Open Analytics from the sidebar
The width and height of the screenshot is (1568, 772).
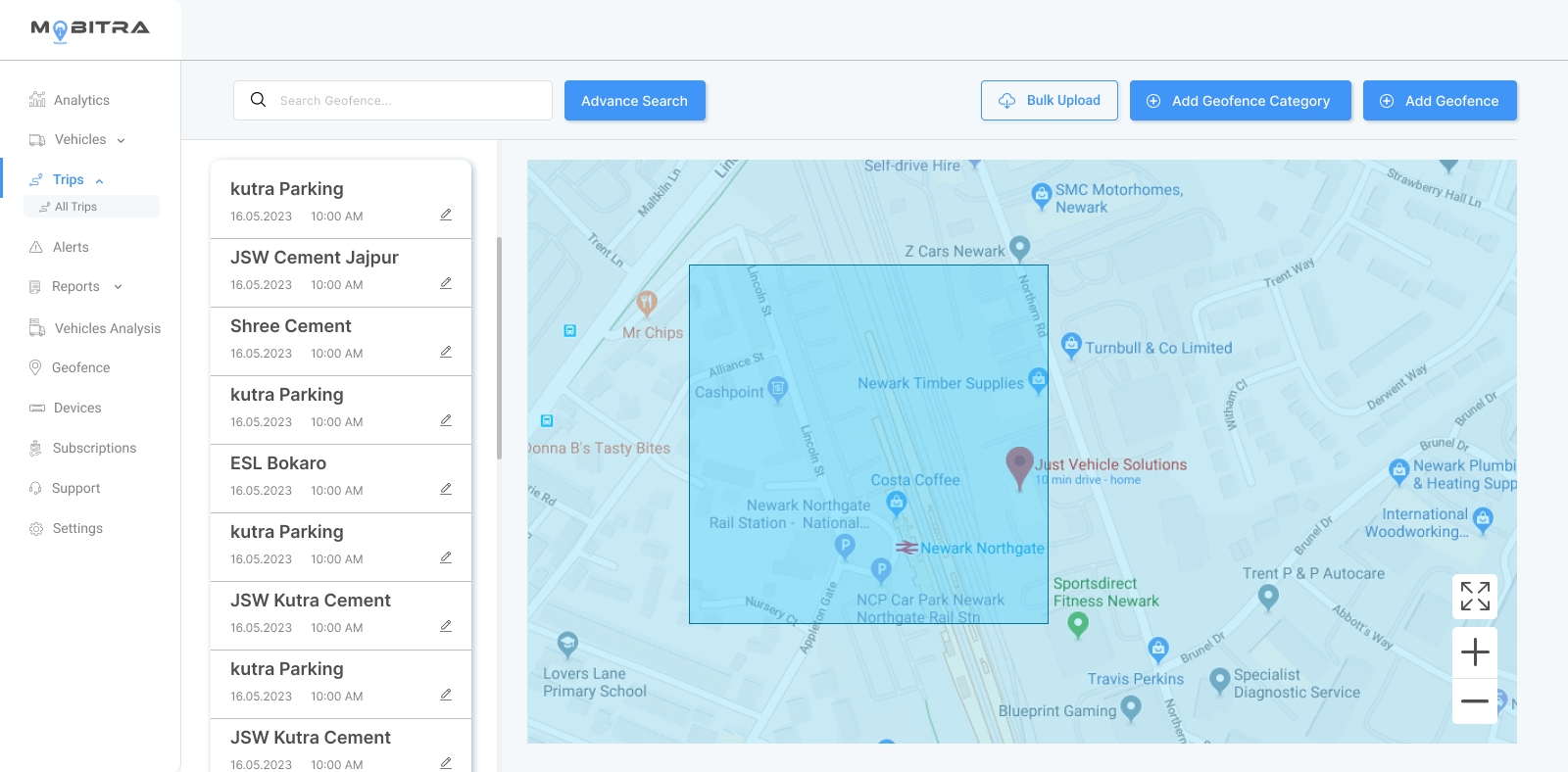click(x=70, y=100)
